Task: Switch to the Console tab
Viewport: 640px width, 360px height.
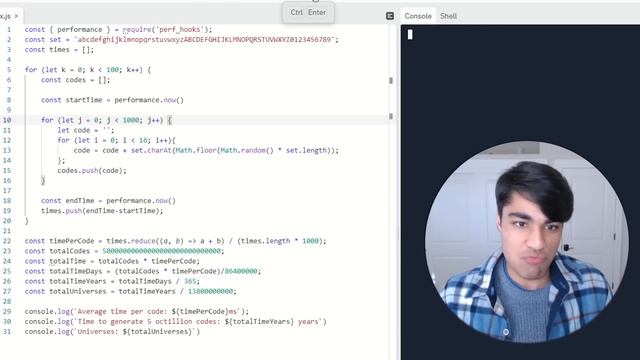Action: (418, 16)
